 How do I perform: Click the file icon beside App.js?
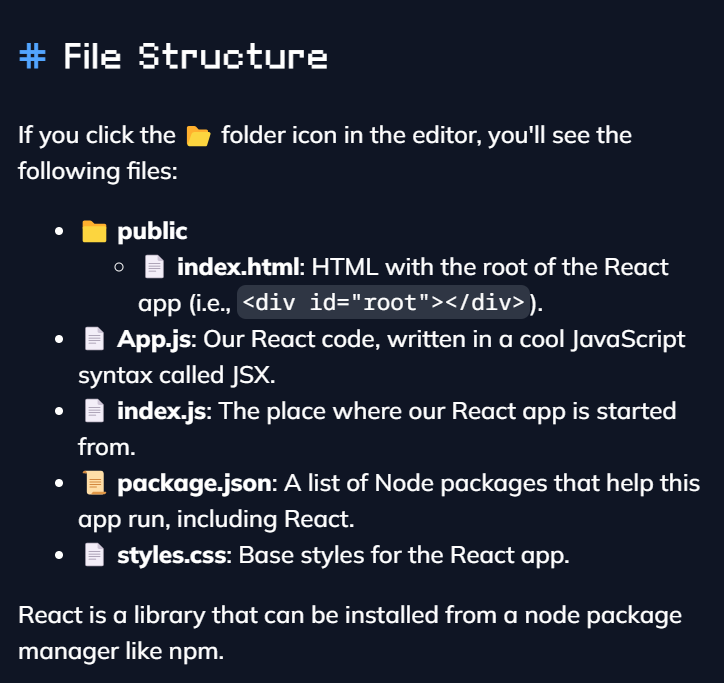coord(94,340)
